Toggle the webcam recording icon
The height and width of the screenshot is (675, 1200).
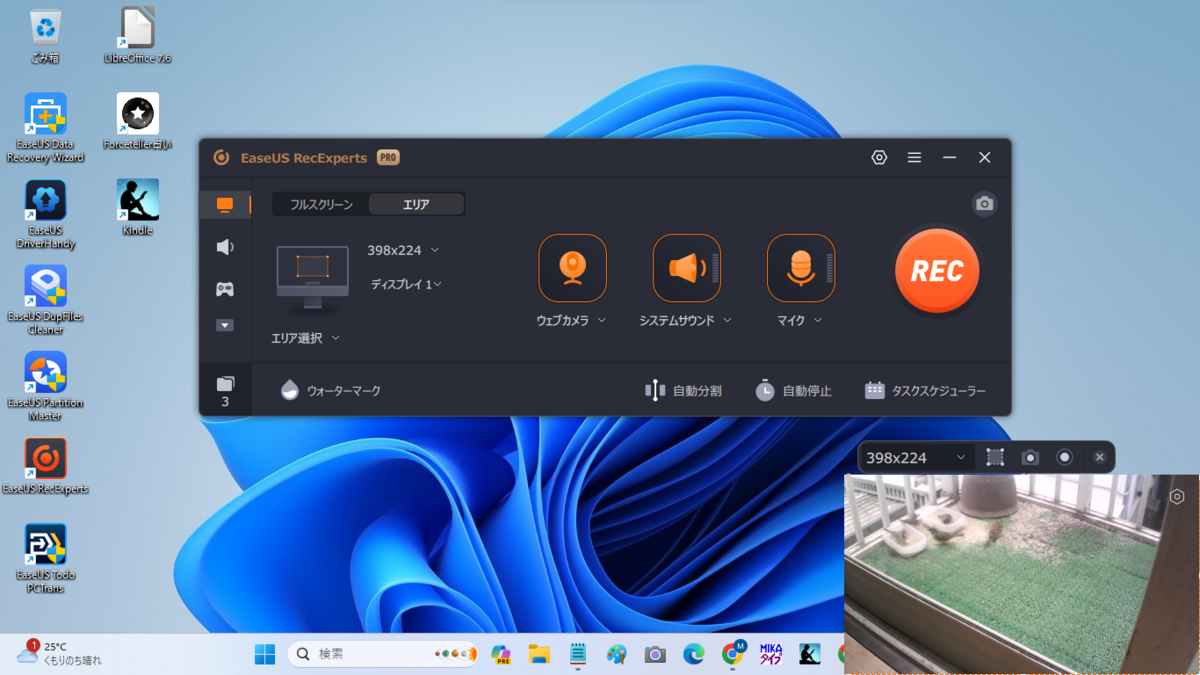pyautogui.click(x=572, y=268)
